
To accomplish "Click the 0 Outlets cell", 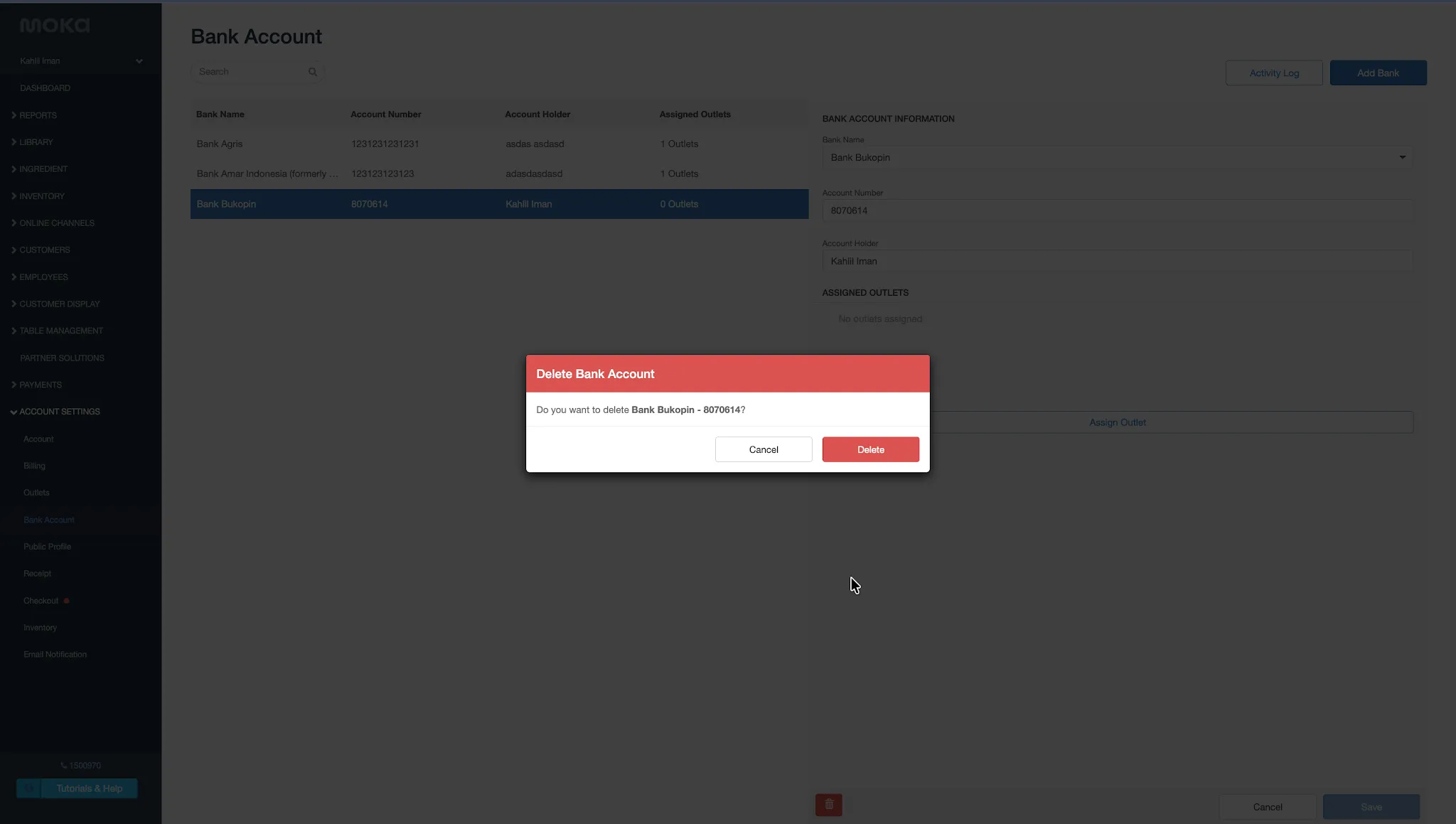I will (679, 204).
